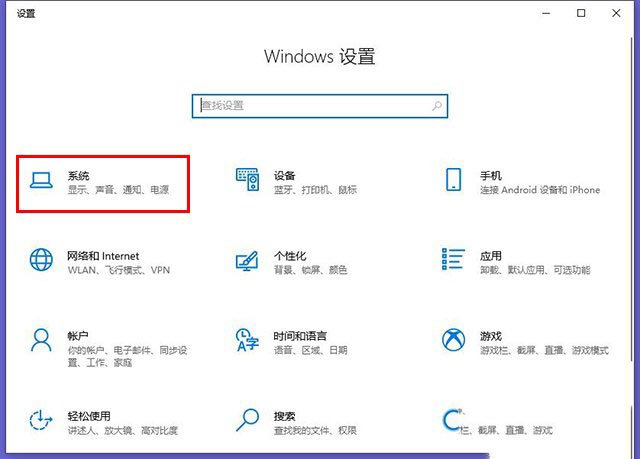Open the 系统 laptop icon
The width and height of the screenshot is (640, 459).
[x=41, y=180]
